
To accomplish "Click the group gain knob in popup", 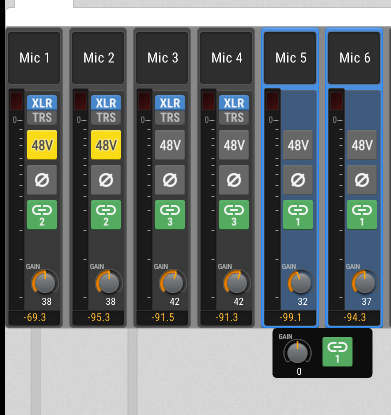I will click(297, 352).
